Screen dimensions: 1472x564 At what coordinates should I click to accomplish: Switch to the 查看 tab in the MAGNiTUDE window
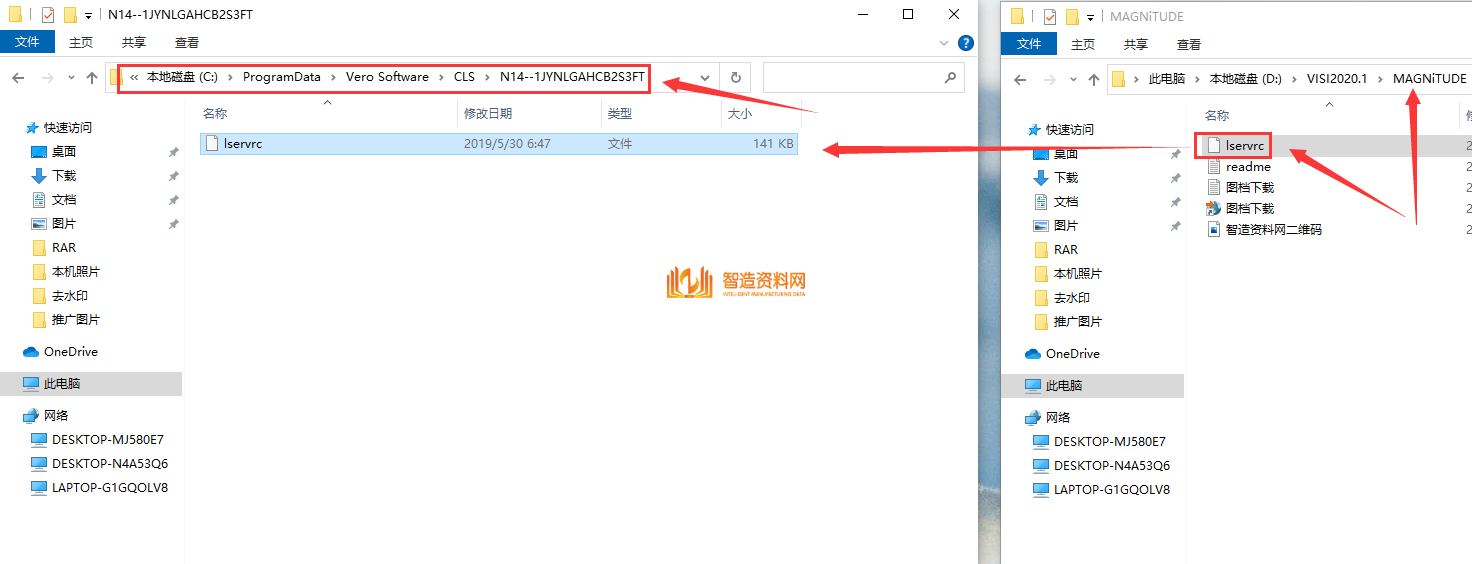(x=1189, y=44)
